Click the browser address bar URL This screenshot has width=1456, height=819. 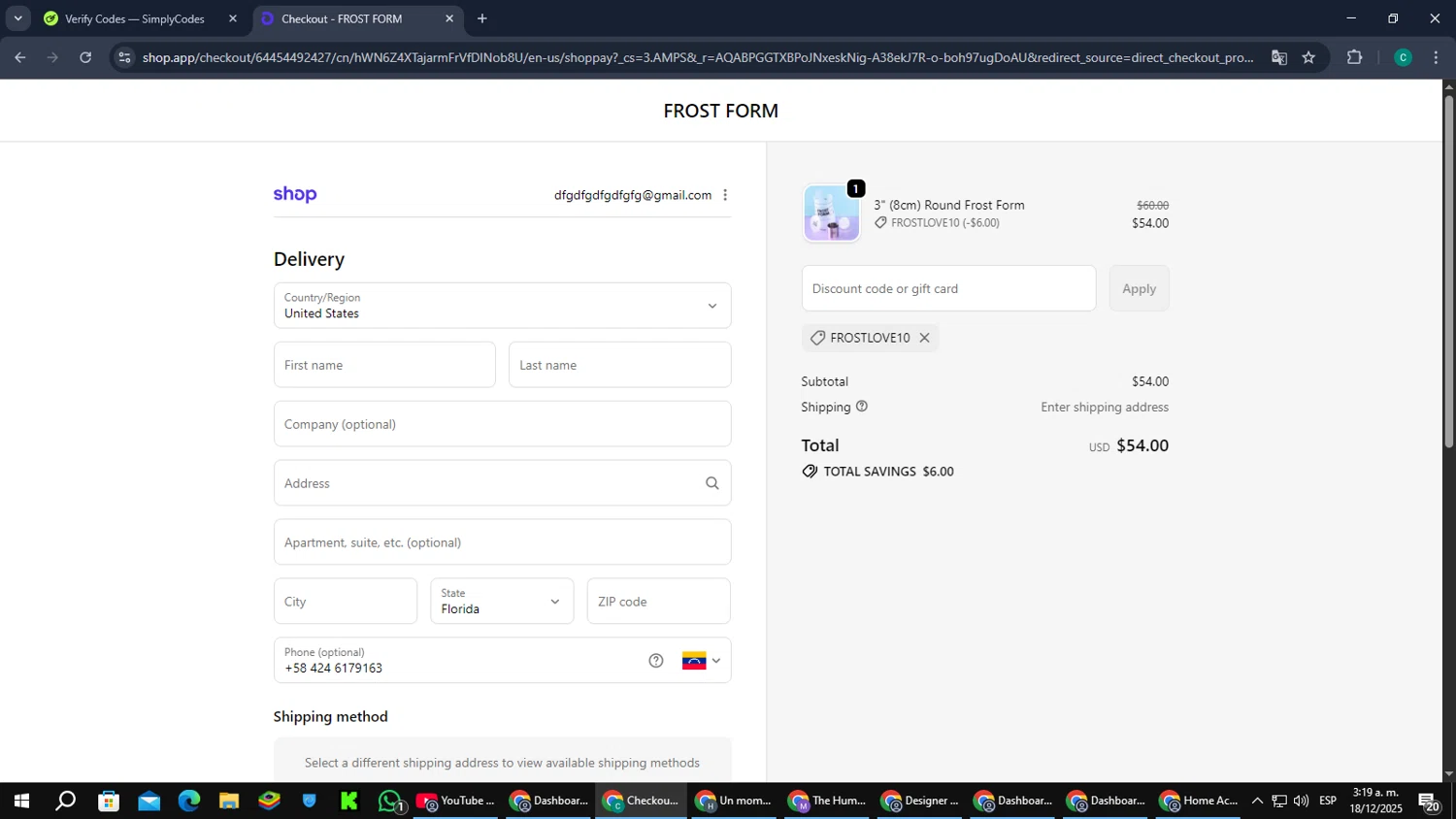(697, 57)
